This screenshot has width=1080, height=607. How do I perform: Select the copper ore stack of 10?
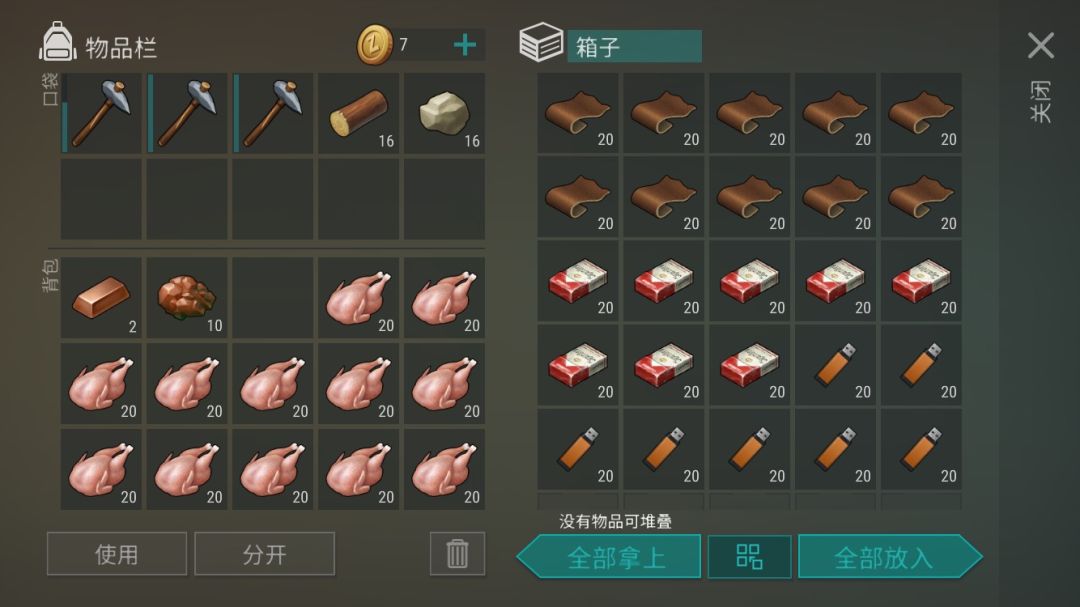[x=187, y=298]
